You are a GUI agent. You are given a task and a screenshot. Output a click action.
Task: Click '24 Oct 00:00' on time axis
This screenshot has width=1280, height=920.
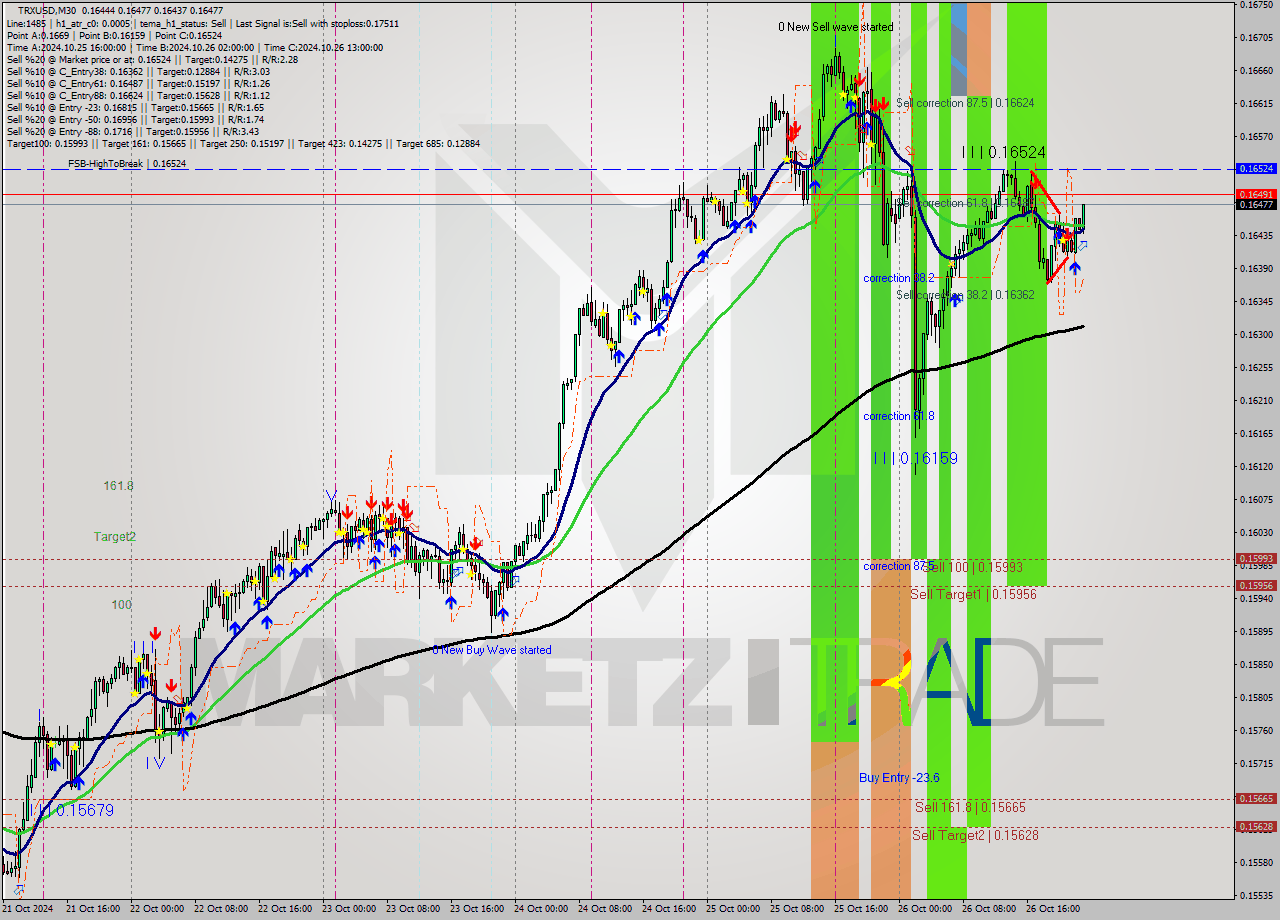pyautogui.click(x=541, y=909)
